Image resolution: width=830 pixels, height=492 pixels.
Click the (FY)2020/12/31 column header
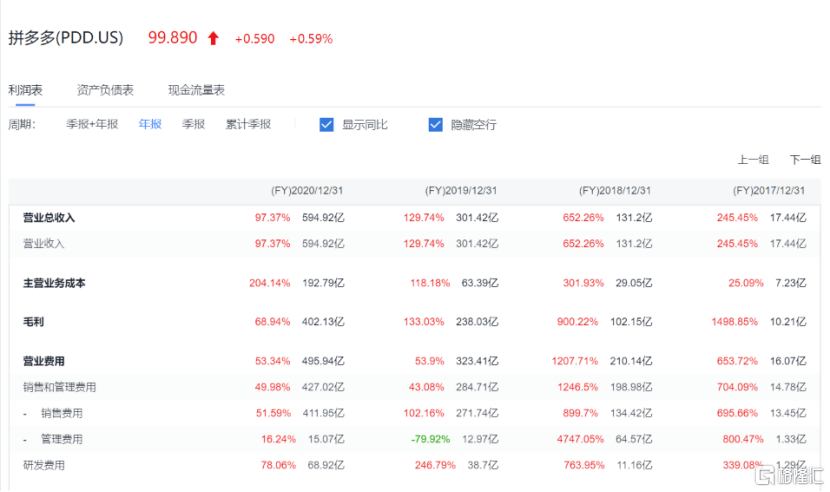[x=307, y=190]
